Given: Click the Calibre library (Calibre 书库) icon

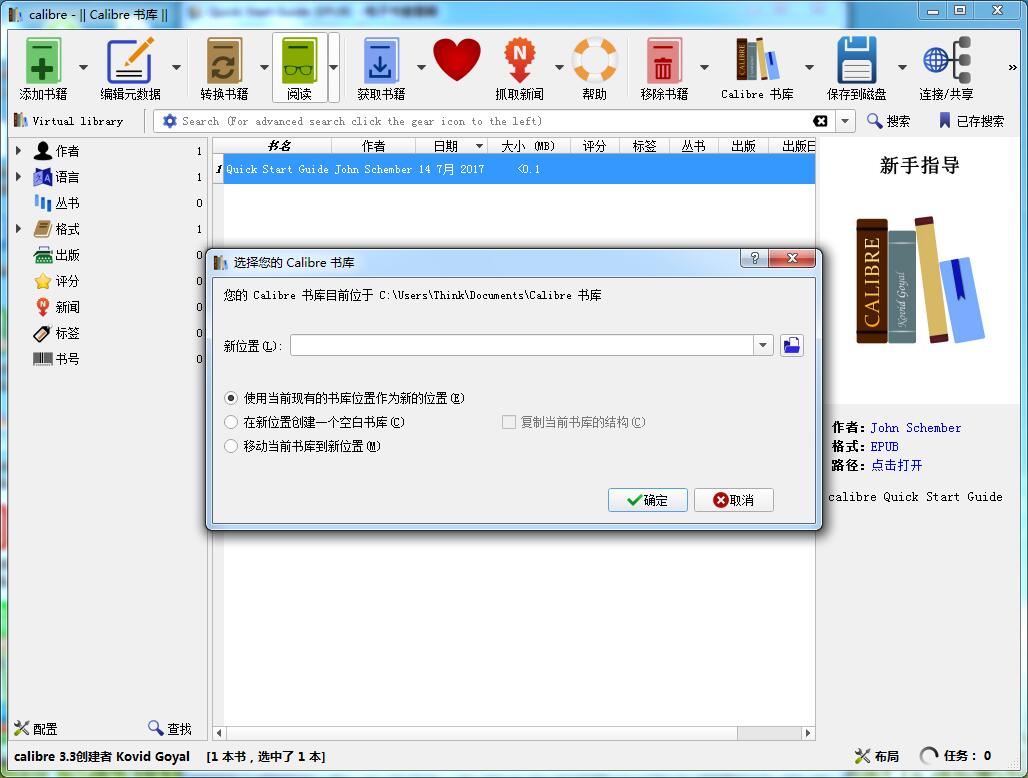Looking at the screenshot, I should point(757,60).
